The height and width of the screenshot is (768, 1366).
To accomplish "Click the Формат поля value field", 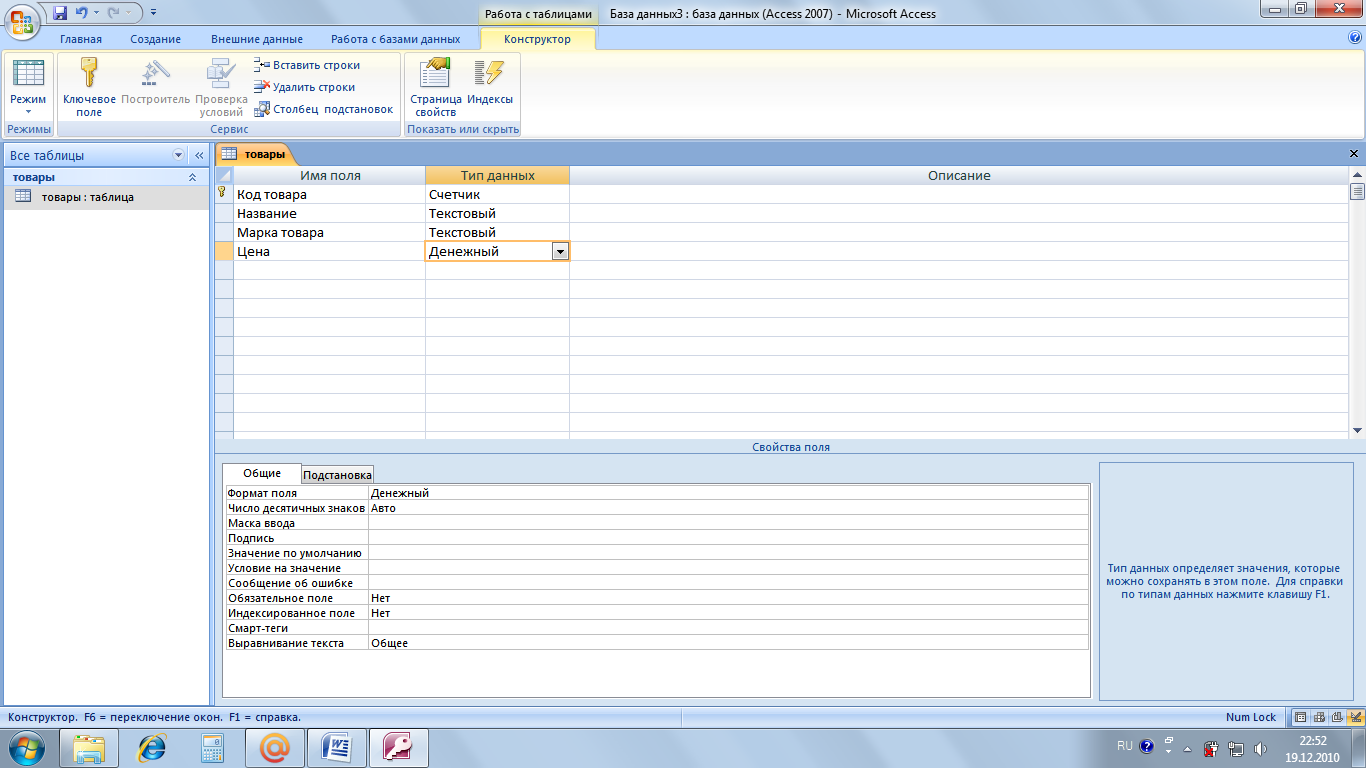I will point(728,493).
